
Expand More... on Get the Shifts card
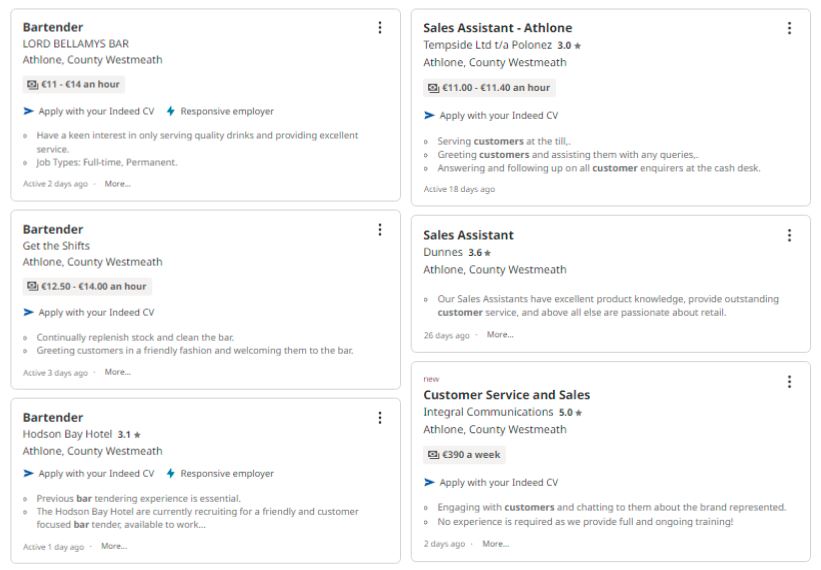[x=117, y=372]
